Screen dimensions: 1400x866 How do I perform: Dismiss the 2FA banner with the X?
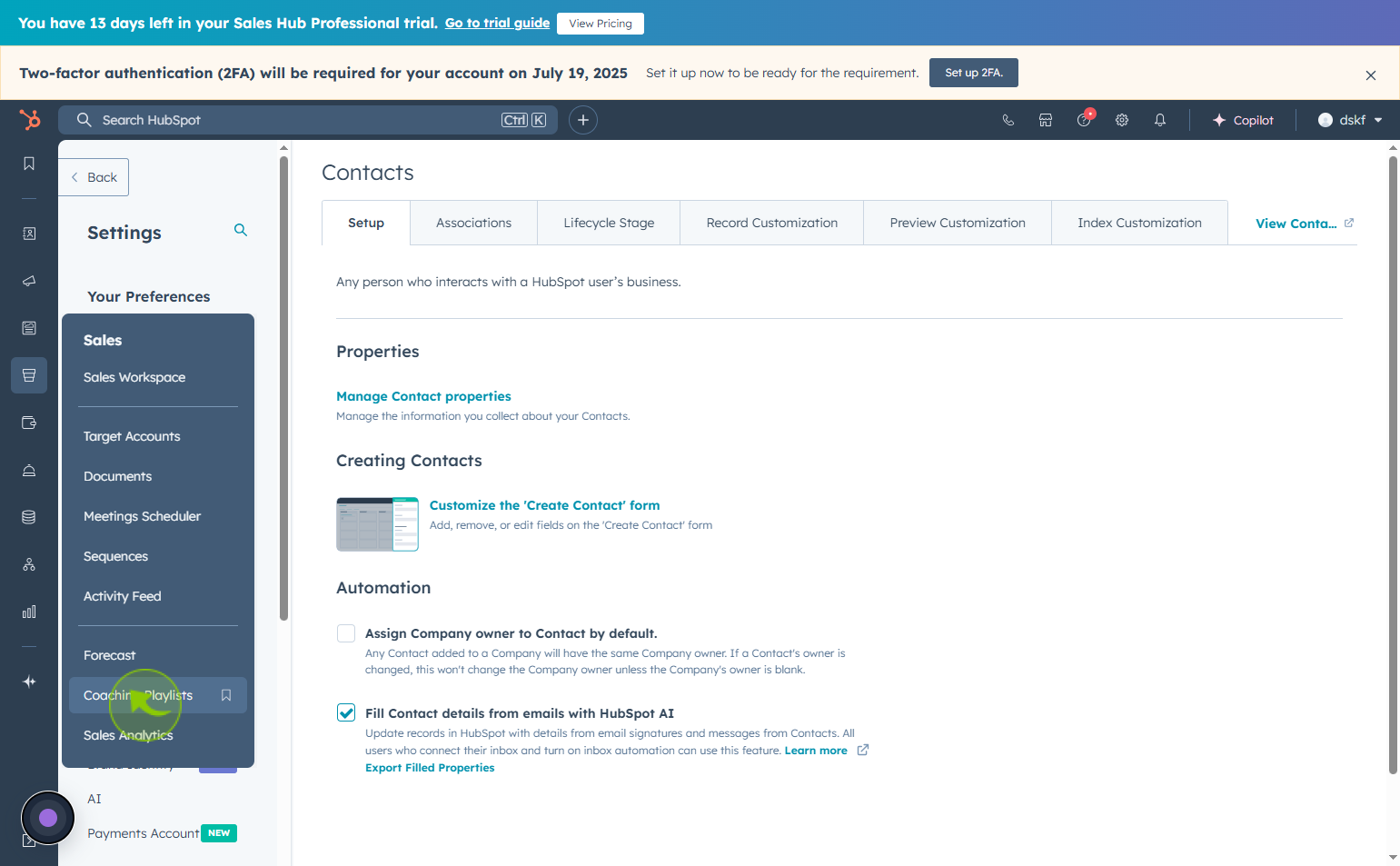click(1371, 75)
